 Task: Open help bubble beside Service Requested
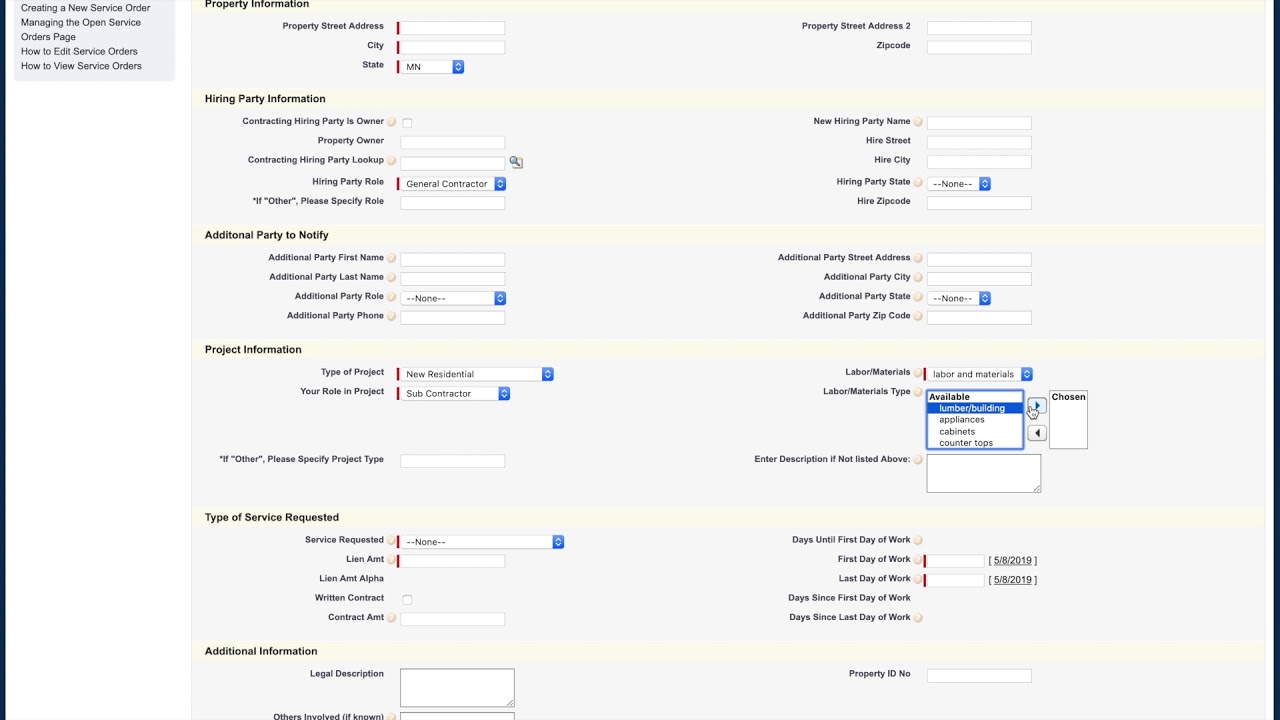[x=391, y=541]
